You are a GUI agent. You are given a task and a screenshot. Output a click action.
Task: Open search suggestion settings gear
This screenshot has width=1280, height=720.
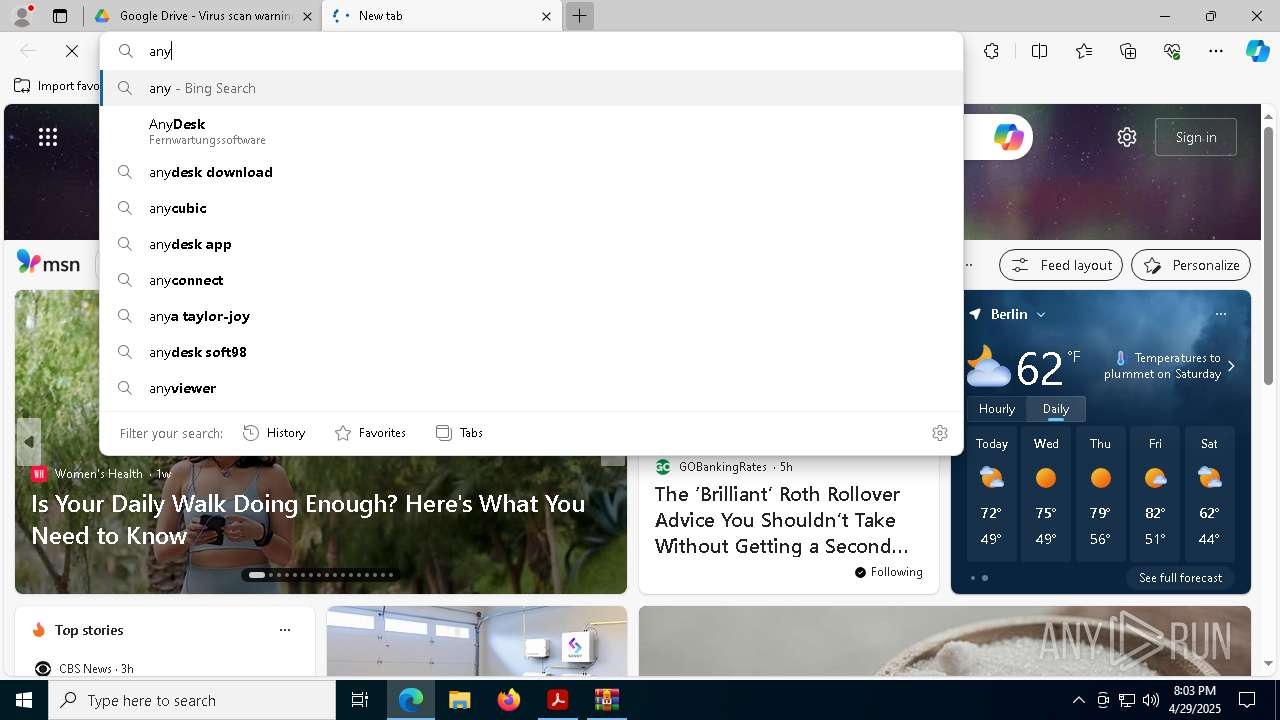click(x=940, y=433)
